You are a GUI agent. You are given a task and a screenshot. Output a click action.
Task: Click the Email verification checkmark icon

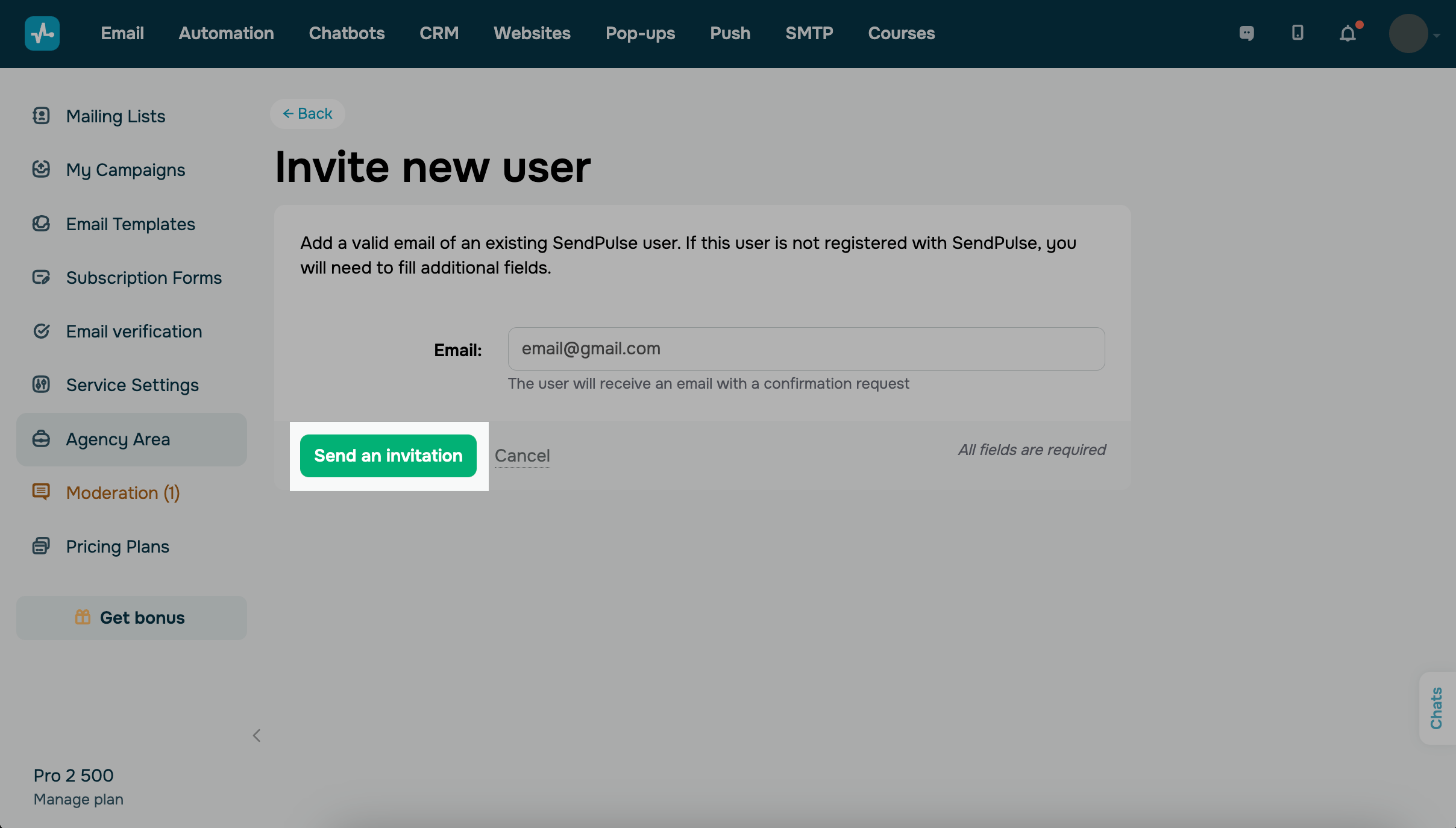tap(41, 331)
